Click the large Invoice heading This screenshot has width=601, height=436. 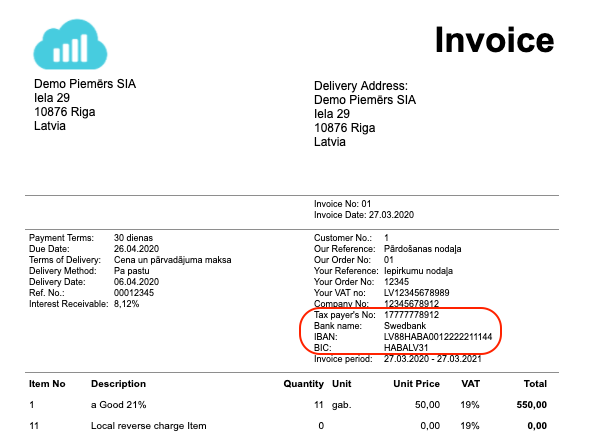[x=493, y=40]
